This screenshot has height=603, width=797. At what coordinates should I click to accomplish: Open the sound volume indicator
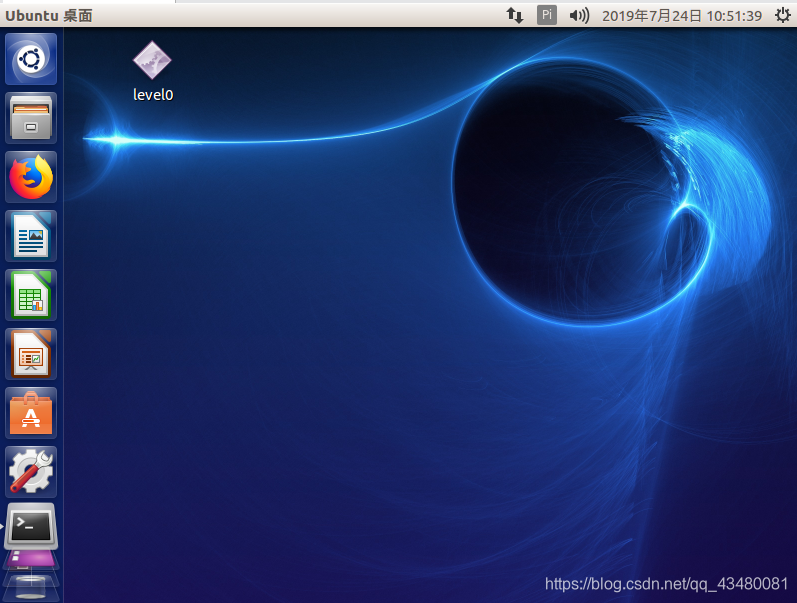point(579,16)
